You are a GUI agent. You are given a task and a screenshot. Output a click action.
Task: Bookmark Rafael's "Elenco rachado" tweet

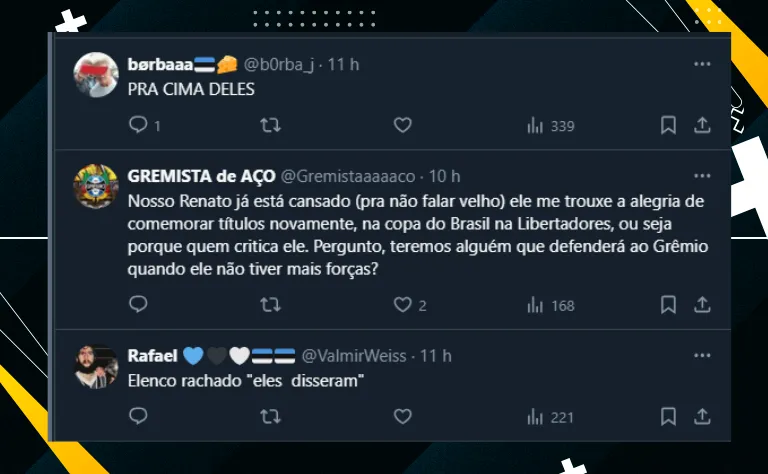(669, 416)
